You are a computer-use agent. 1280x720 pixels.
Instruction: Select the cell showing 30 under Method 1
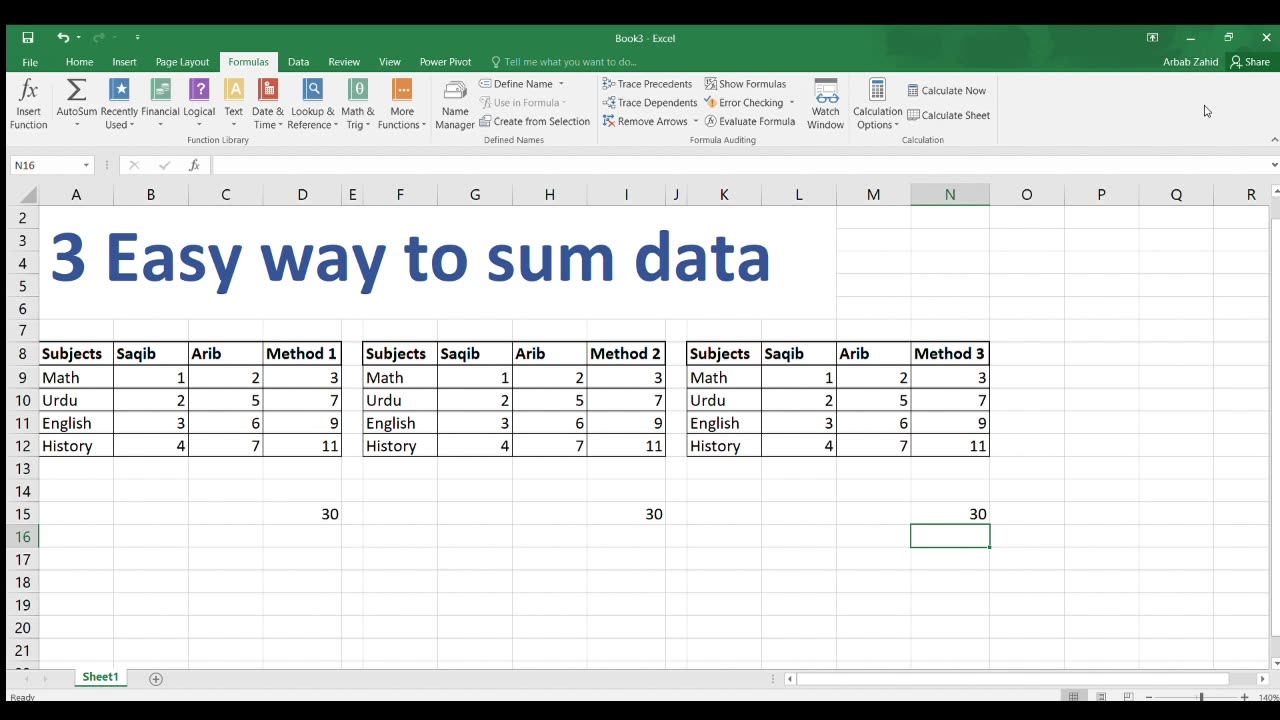point(302,514)
